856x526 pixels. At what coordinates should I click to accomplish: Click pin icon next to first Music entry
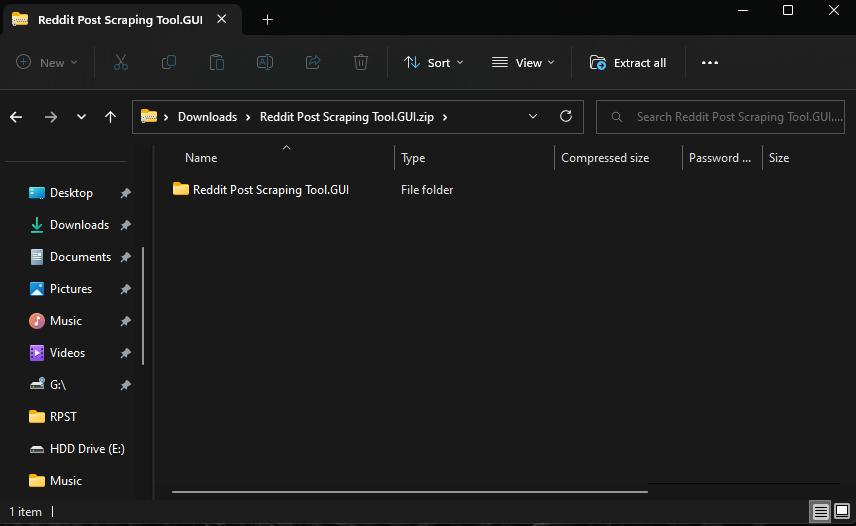coord(126,321)
